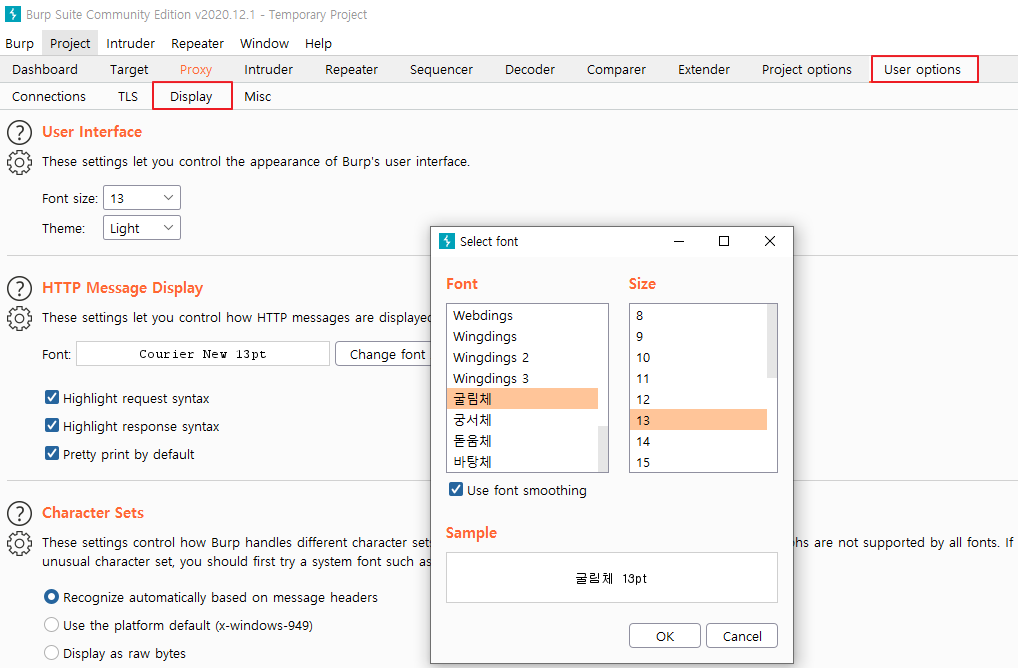Toggle Pretty print by default checkbox
The height and width of the screenshot is (668, 1018).
tap(52, 453)
